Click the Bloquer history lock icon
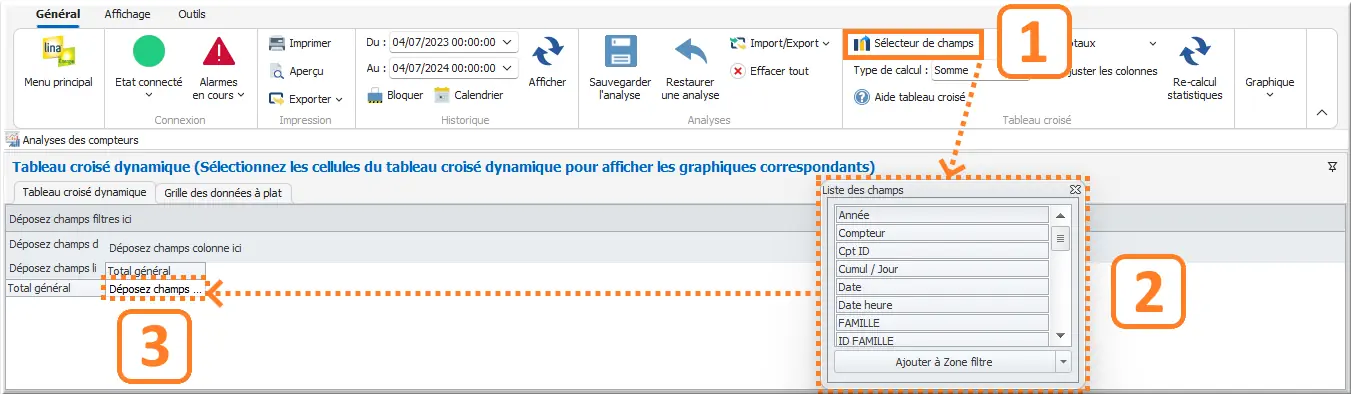The image size is (1351, 394). 375,95
